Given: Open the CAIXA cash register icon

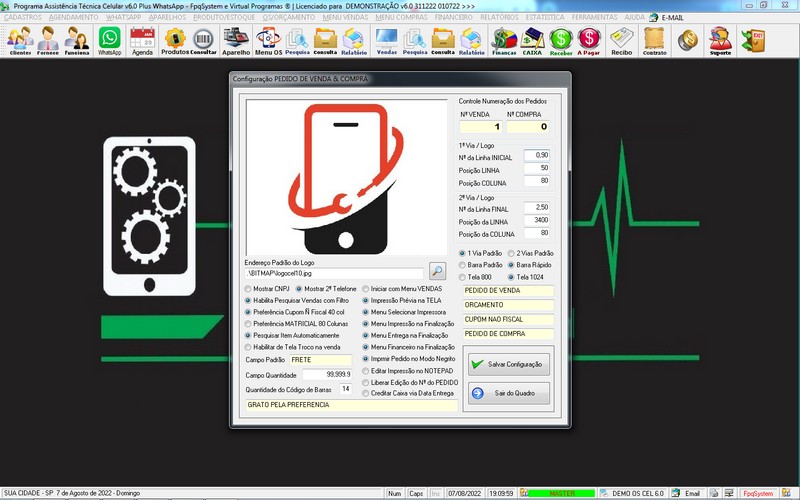Looking at the screenshot, I should tap(532, 41).
